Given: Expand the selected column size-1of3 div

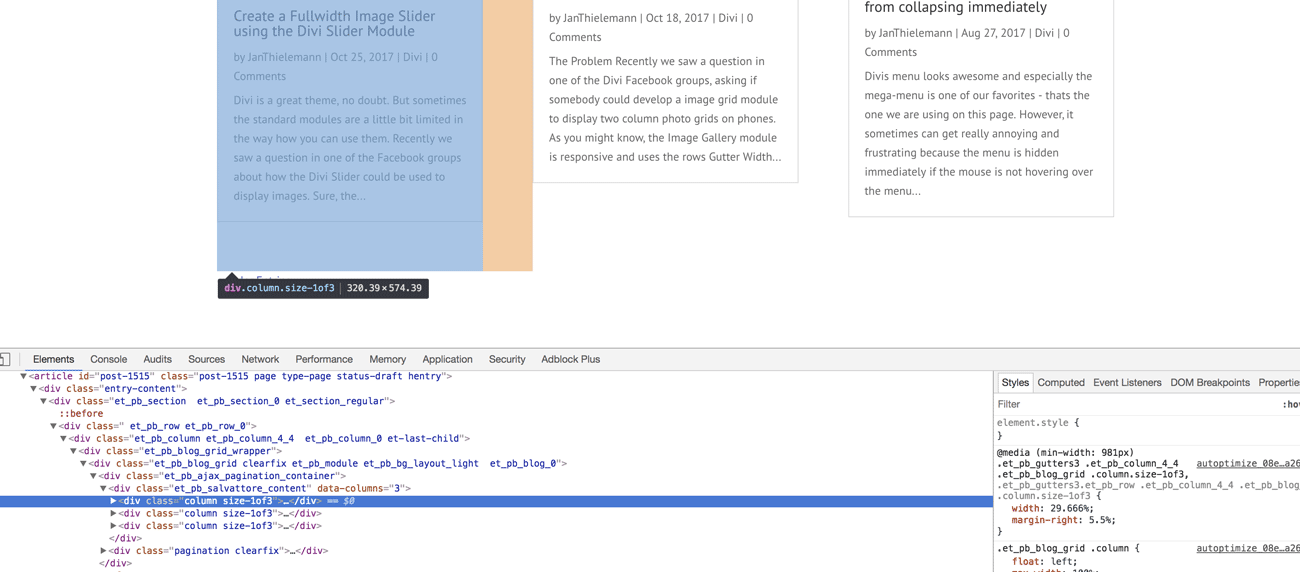Looking at the screenshot, I should (x=113, y=501).
